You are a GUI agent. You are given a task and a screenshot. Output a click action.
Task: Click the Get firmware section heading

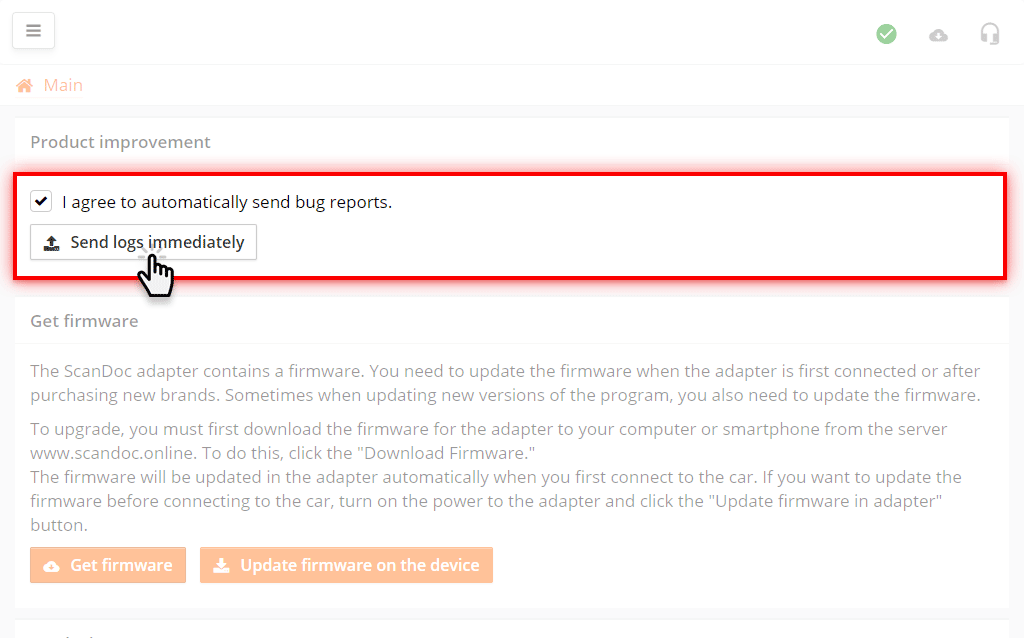click(x=84, y=320)
